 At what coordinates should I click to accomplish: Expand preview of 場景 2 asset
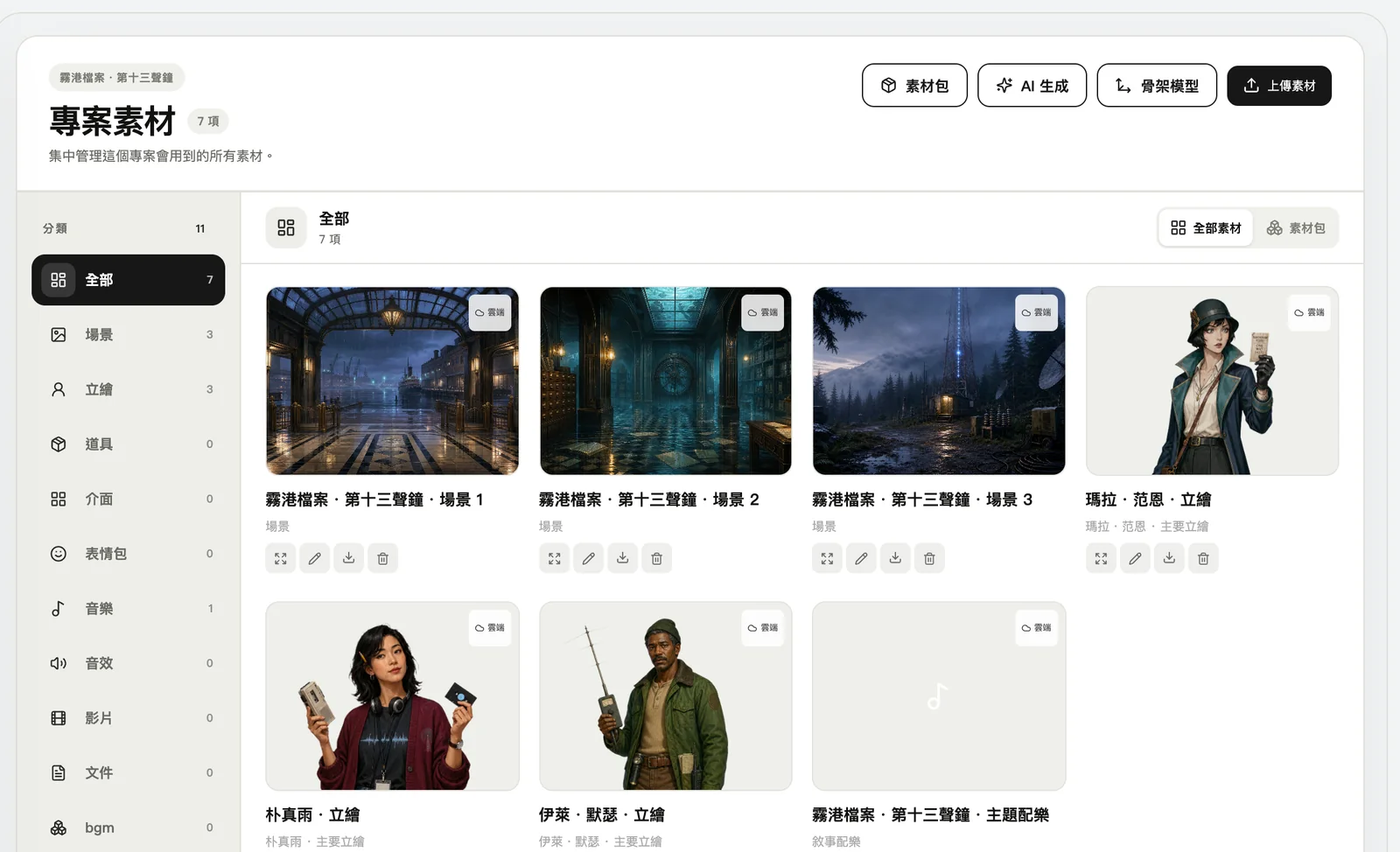coord(555,558)
